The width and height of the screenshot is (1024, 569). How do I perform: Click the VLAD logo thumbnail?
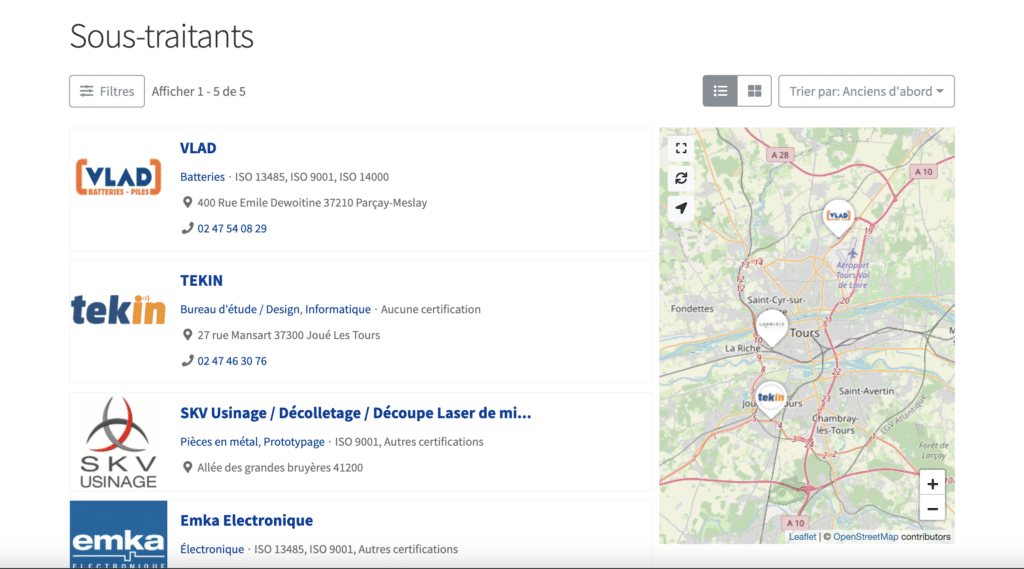[x=118, y=177]
